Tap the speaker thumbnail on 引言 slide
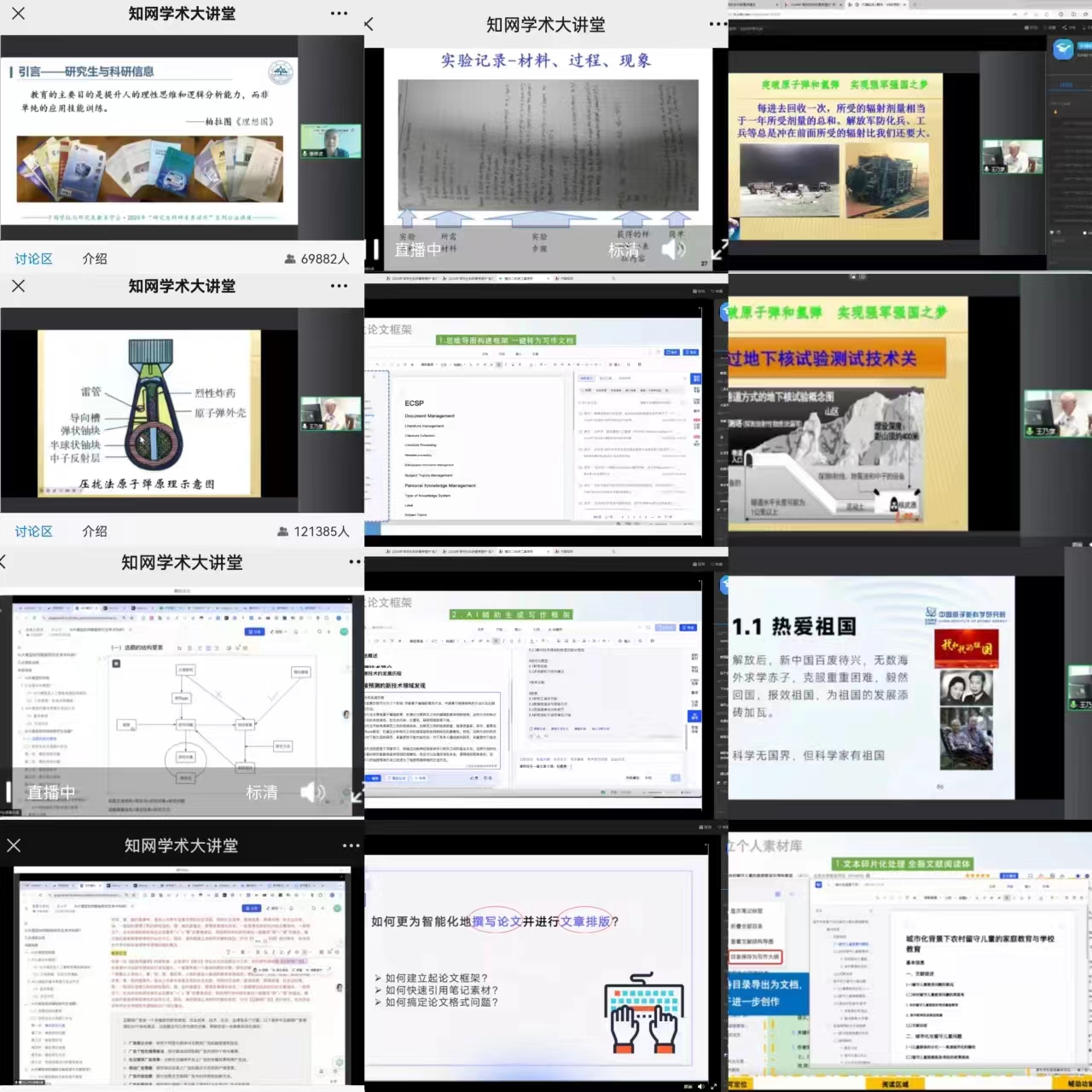This screenshot has height=1092, width=1092. click(x=330, y=142)
